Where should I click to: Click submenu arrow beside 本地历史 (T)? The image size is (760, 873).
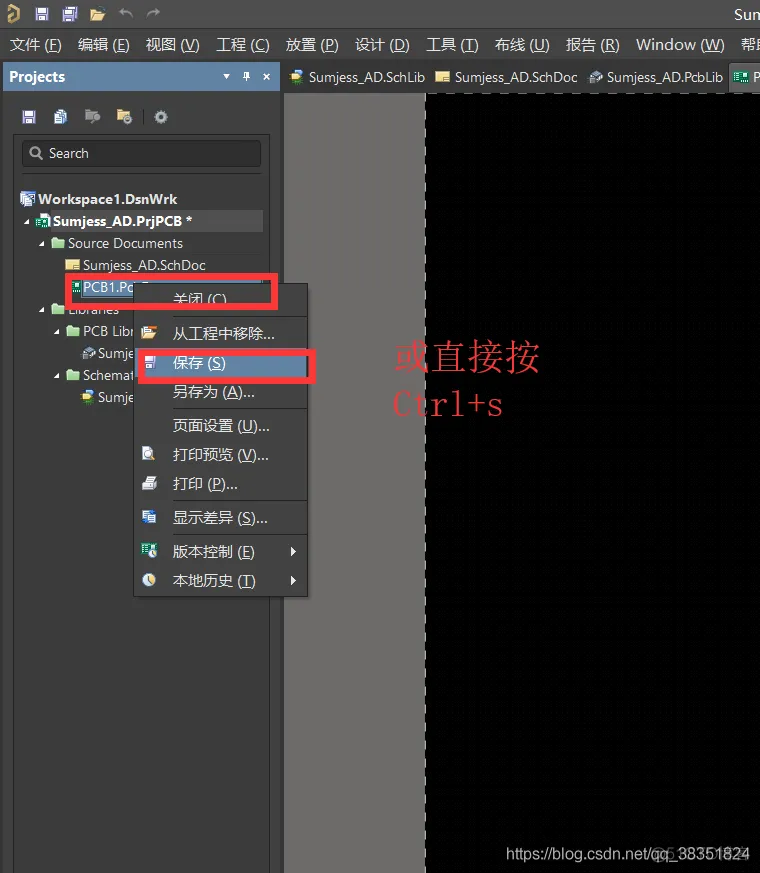coord(293,581)
